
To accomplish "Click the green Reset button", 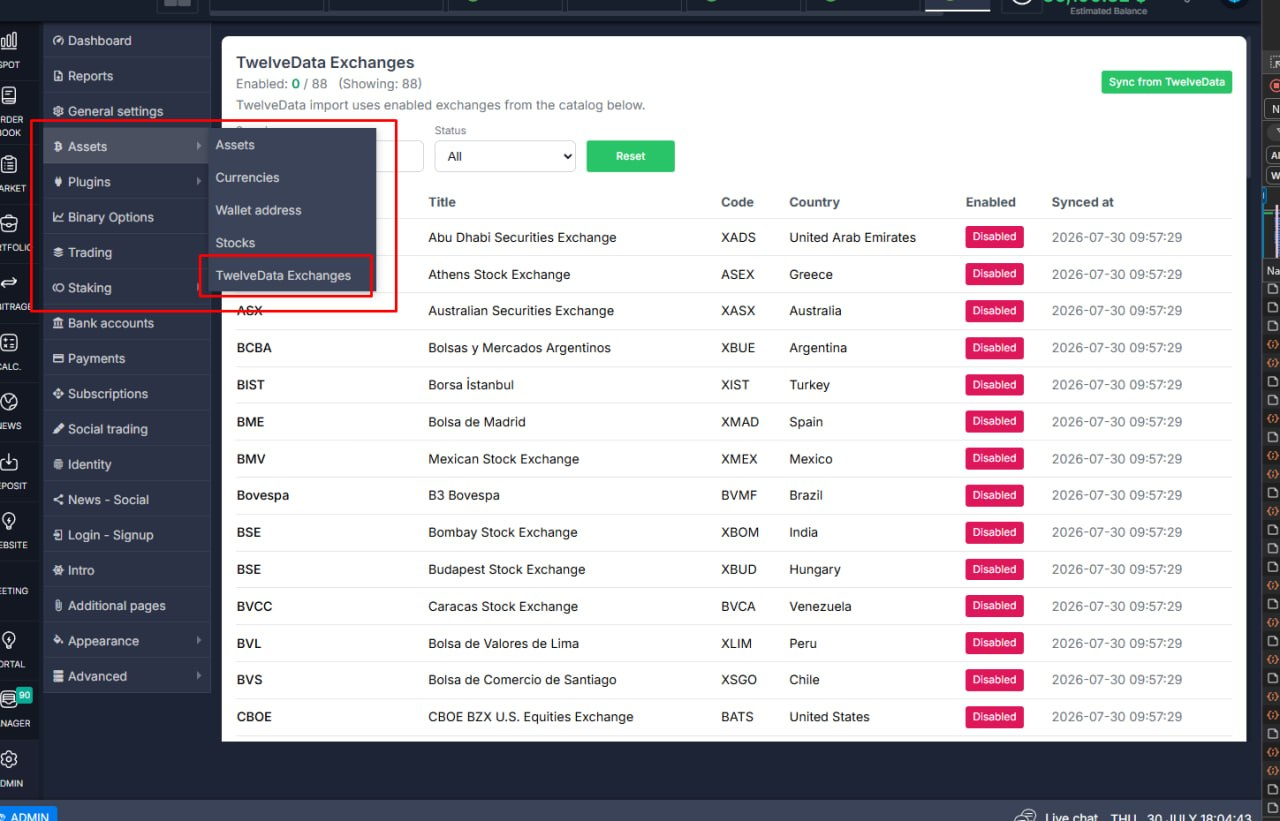I will tap(630, 156).
